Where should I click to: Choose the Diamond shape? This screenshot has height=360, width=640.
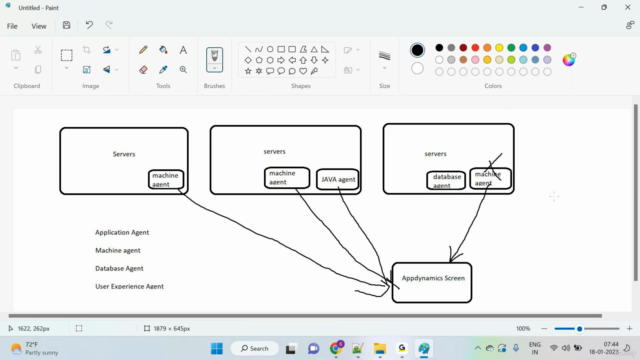coord(248,60)
